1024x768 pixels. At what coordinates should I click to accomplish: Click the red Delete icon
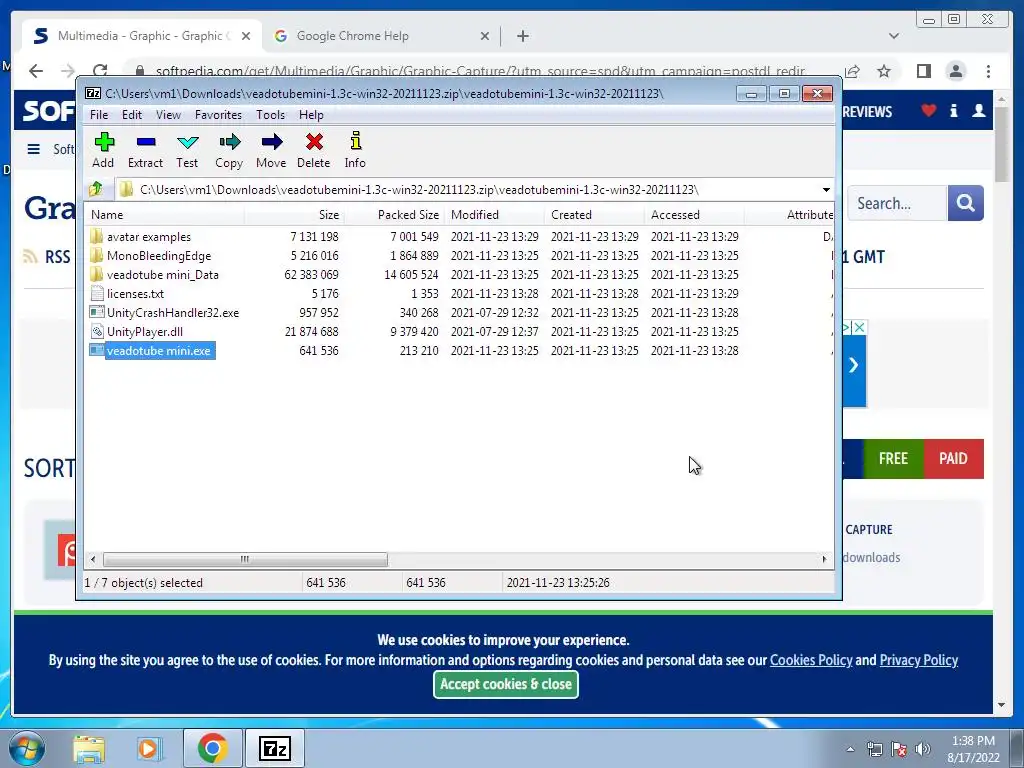coord(313,150)
